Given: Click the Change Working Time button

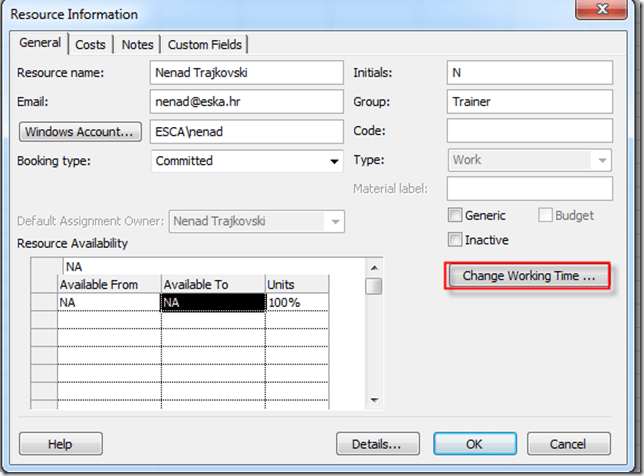Looking at the screenshot, I should (529, 276).
